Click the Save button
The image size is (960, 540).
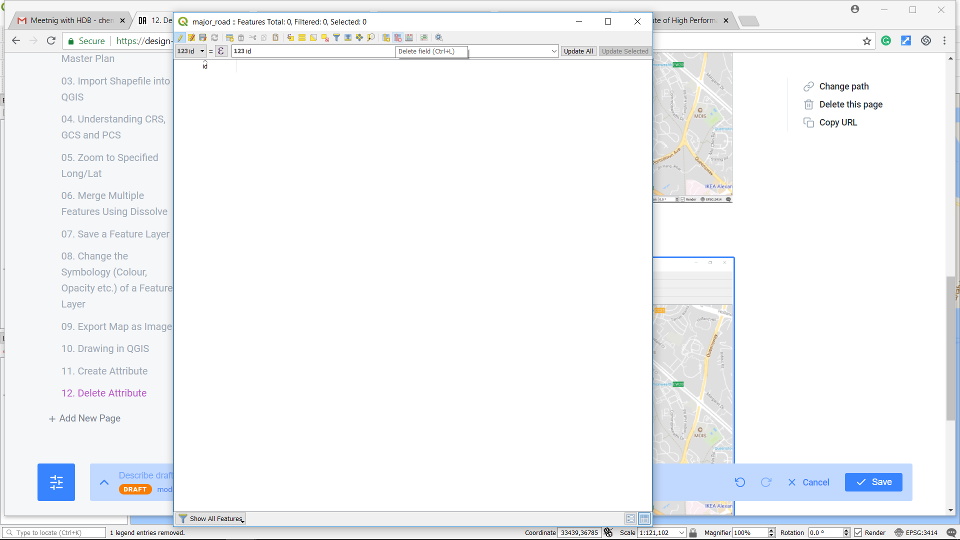click(x=873, y=482)
